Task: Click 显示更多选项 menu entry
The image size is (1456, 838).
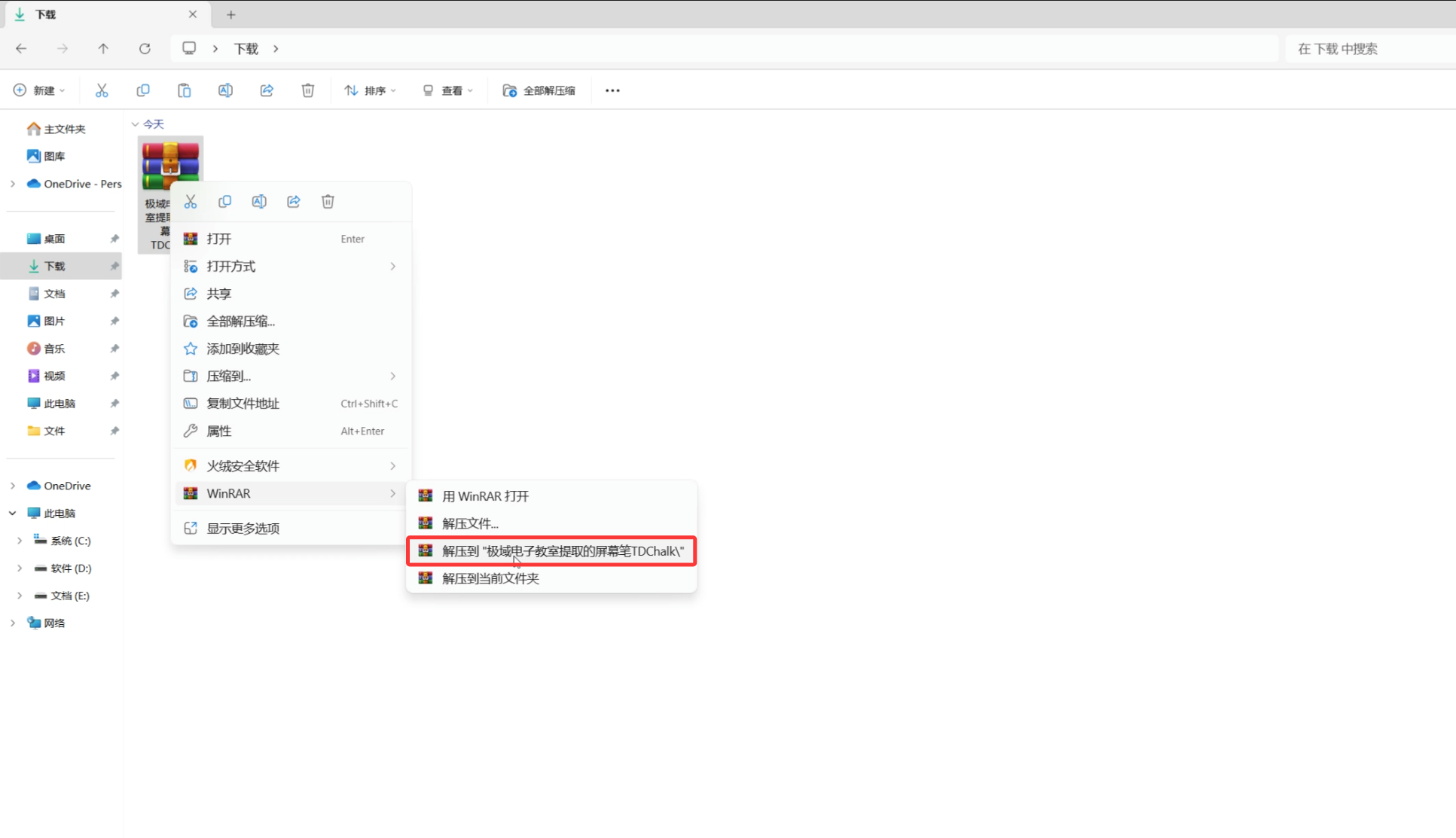Action: tap(243, 529)
